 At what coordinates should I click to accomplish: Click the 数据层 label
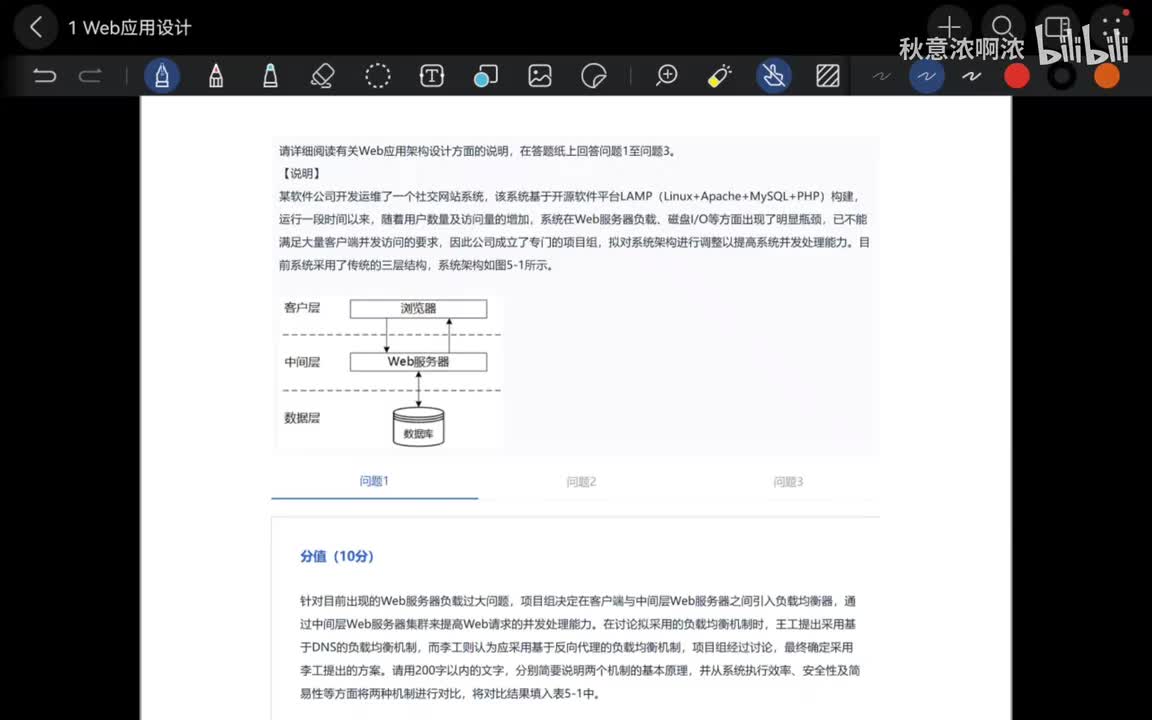click(x=302, y=418)
